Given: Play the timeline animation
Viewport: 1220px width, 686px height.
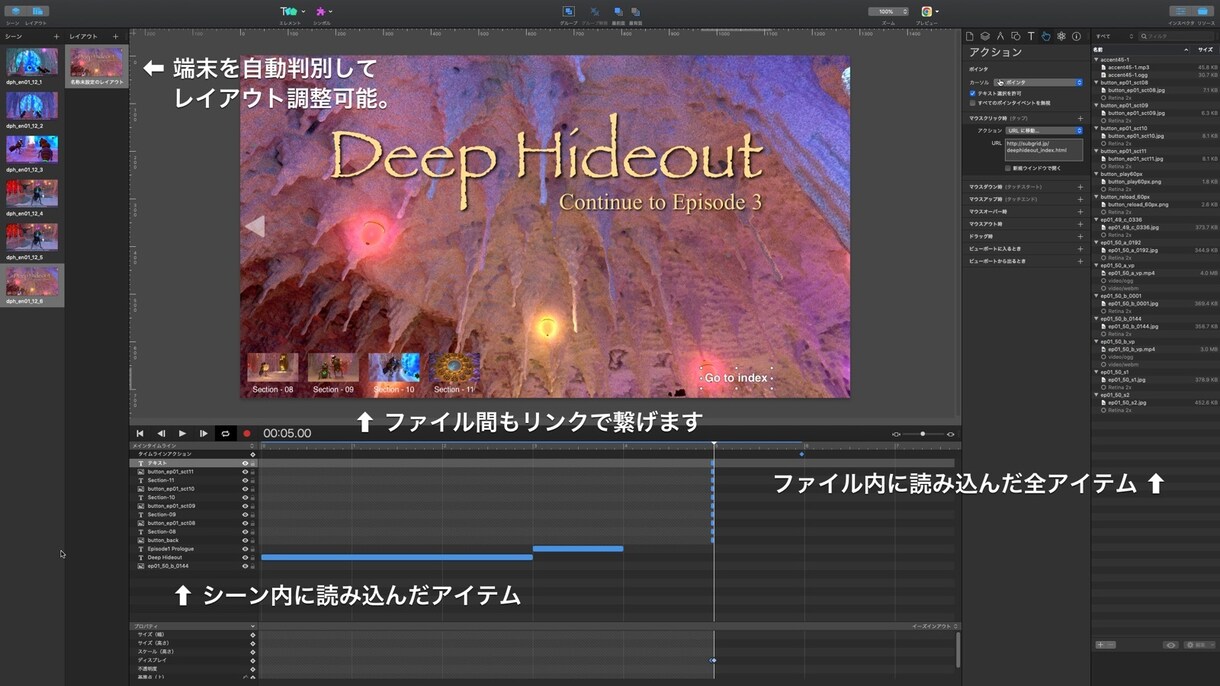Looking at the screenshot, I should 182,433.
